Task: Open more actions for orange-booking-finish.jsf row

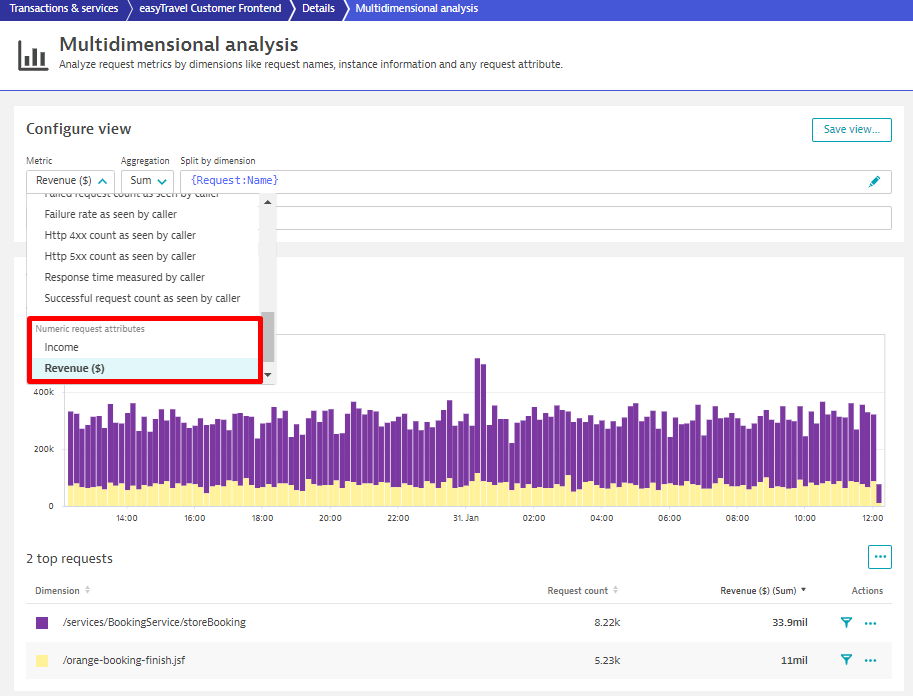Action: (x=870, y=661)
